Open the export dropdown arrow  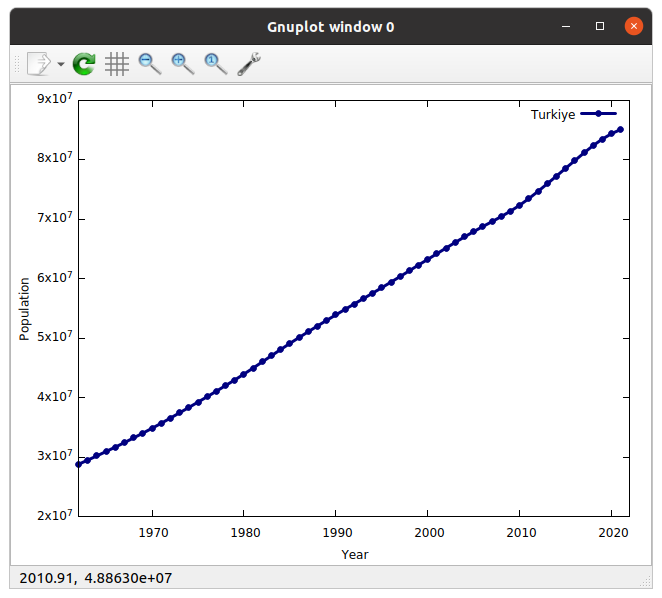click(x=61, y=64)
